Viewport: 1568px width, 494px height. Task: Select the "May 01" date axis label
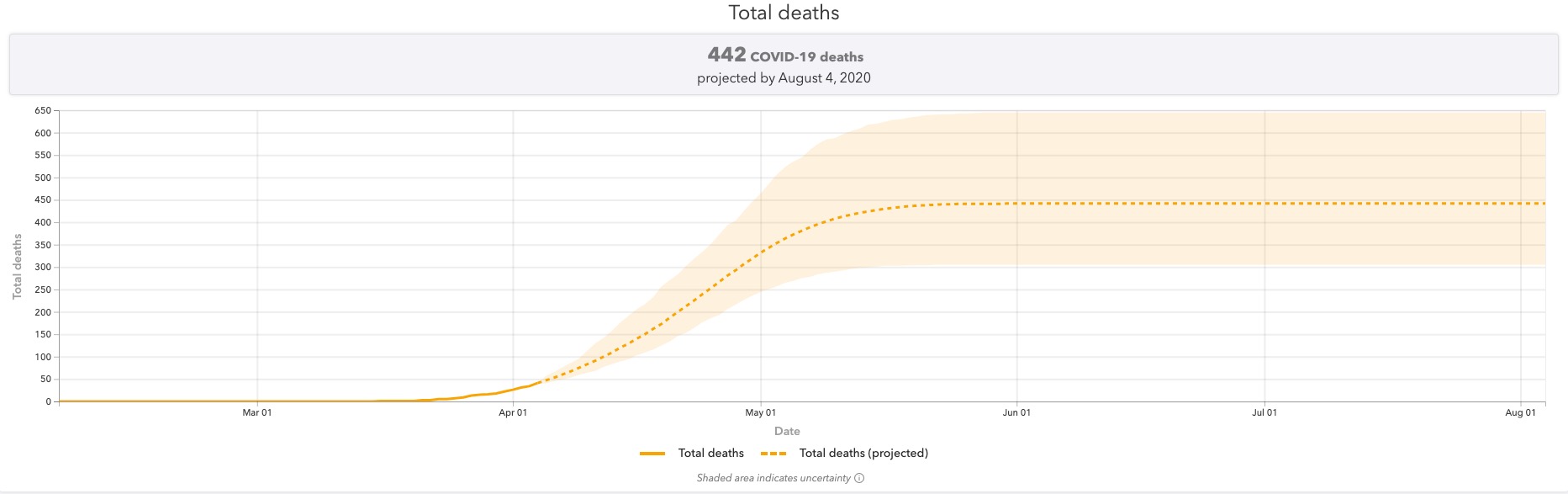tap(761, 412)
